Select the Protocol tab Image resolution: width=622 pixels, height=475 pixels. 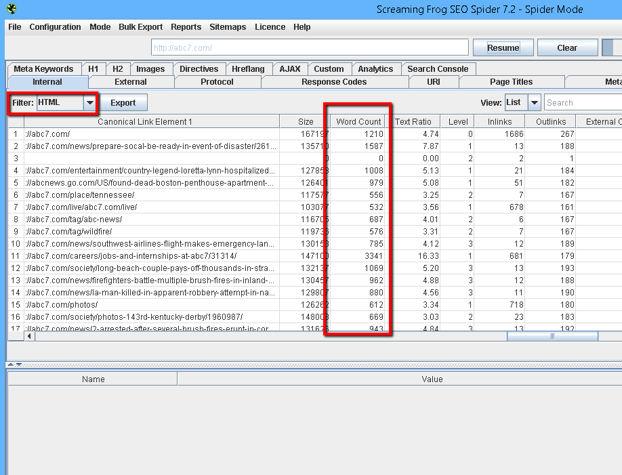tap(217, 82)
